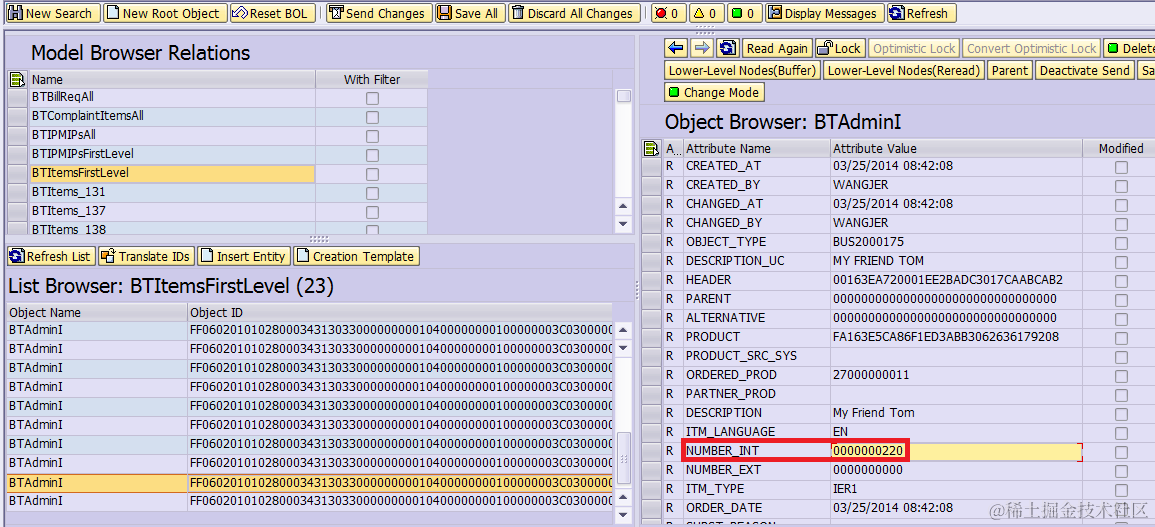1155x527 pixels.
Task: Select the BTItems_137 relation row
Action: (x=172, y=211)
